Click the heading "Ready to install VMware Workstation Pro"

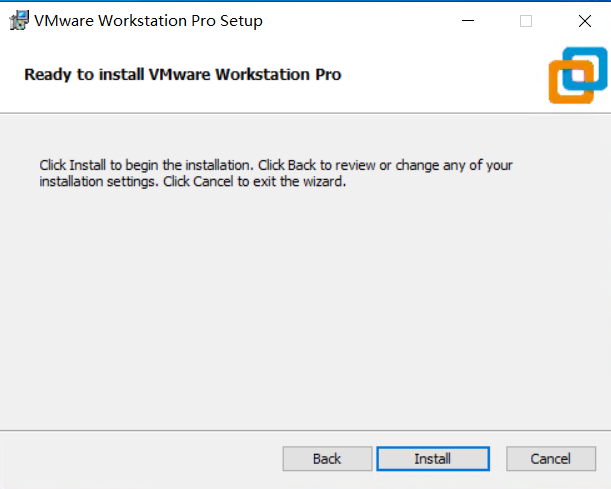tap(183, 74)
